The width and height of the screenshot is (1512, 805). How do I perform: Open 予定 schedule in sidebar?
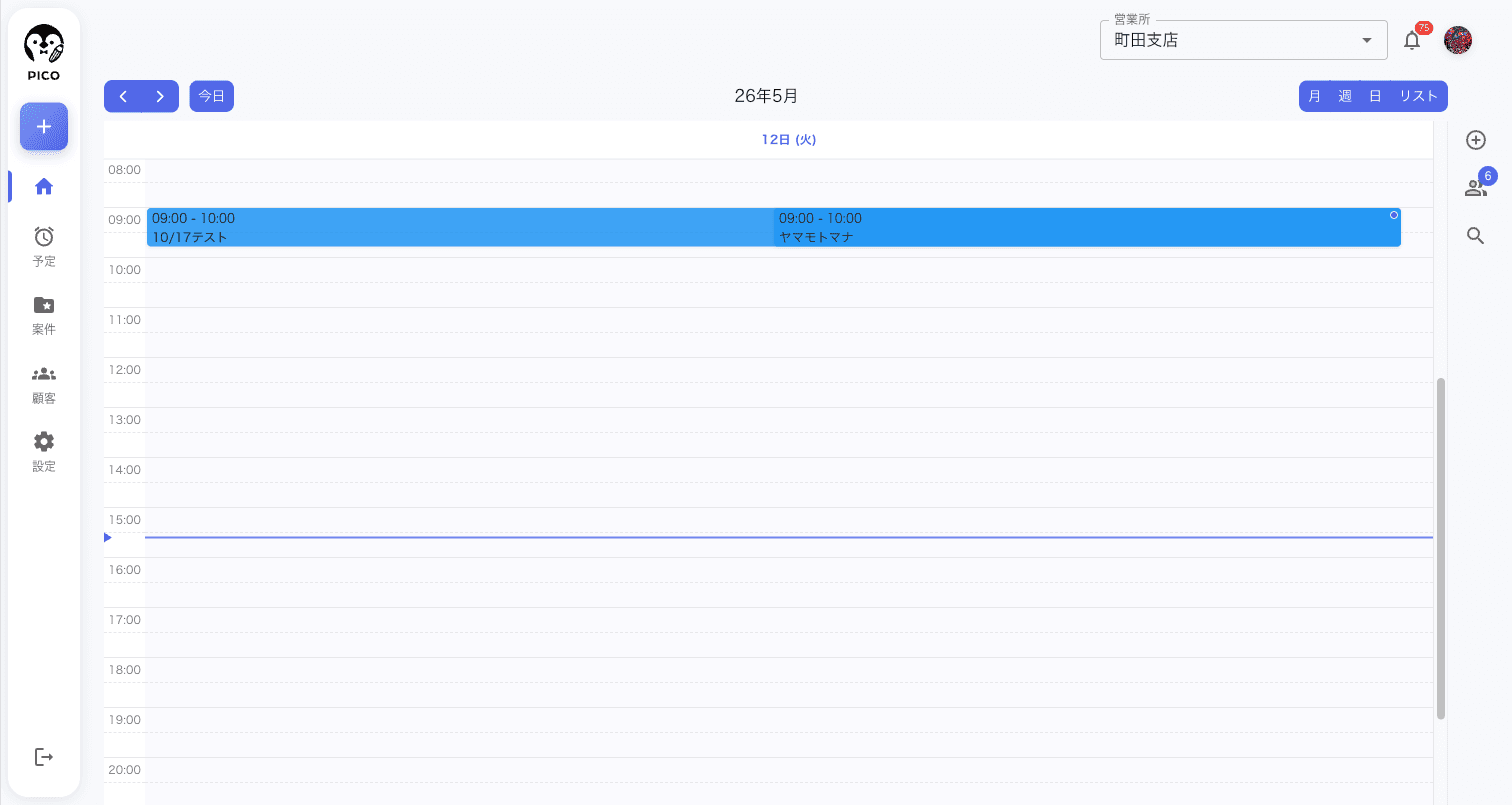(x=44, y=247)
